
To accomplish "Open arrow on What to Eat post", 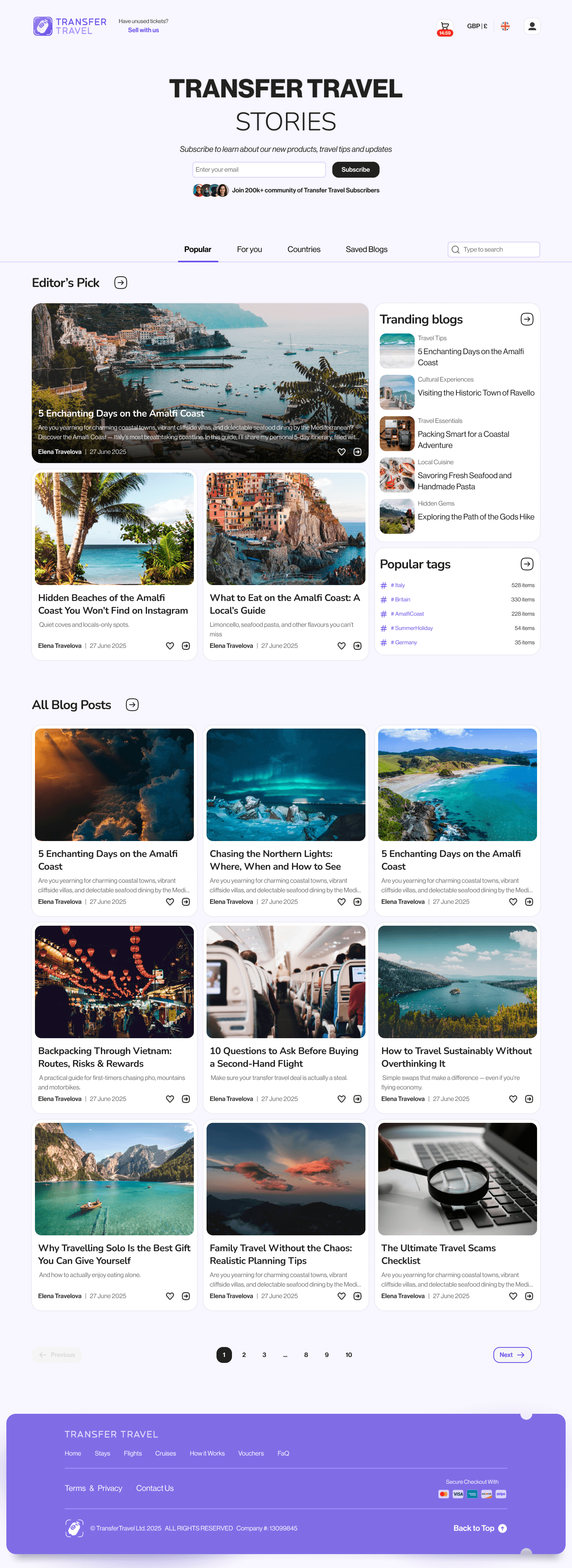I will click(357, 646).
